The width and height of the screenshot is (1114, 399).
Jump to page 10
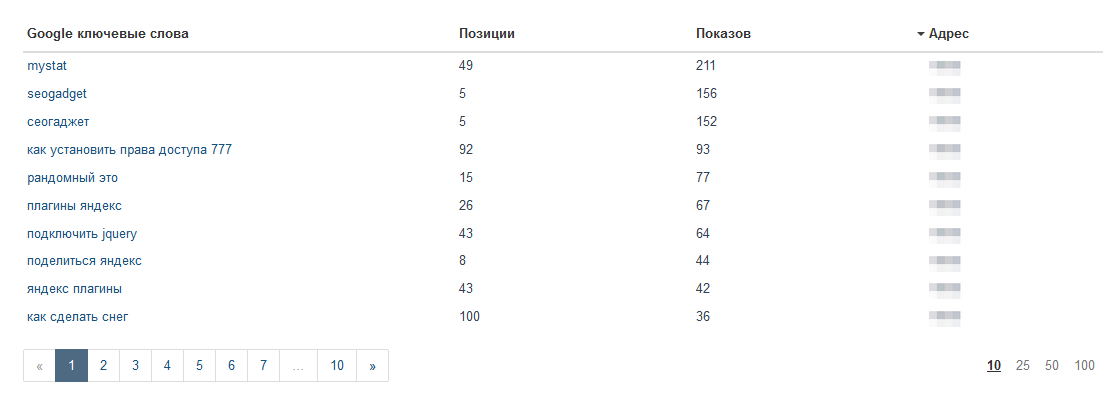coord(337,366)
